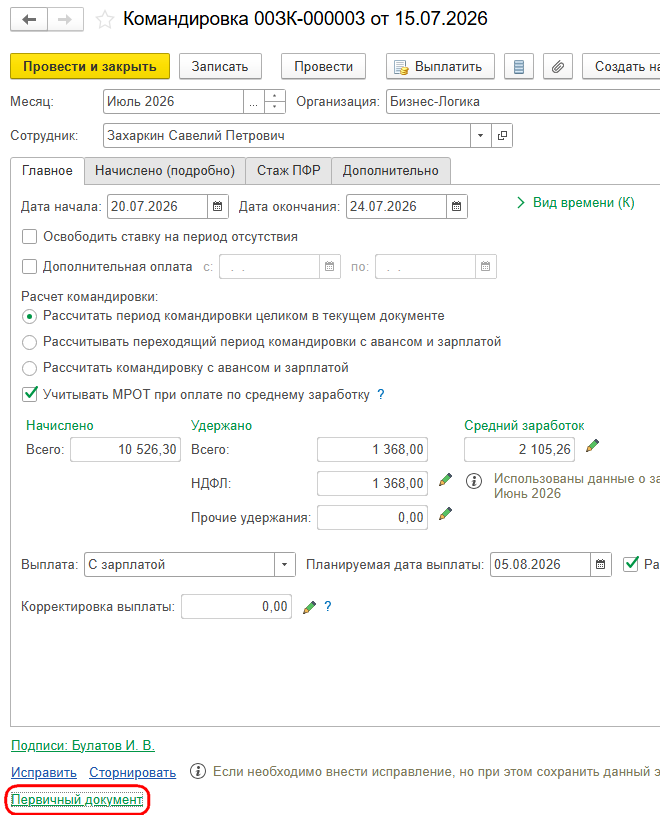Select Рассчитать период командировки целиком option

(30, 316)
